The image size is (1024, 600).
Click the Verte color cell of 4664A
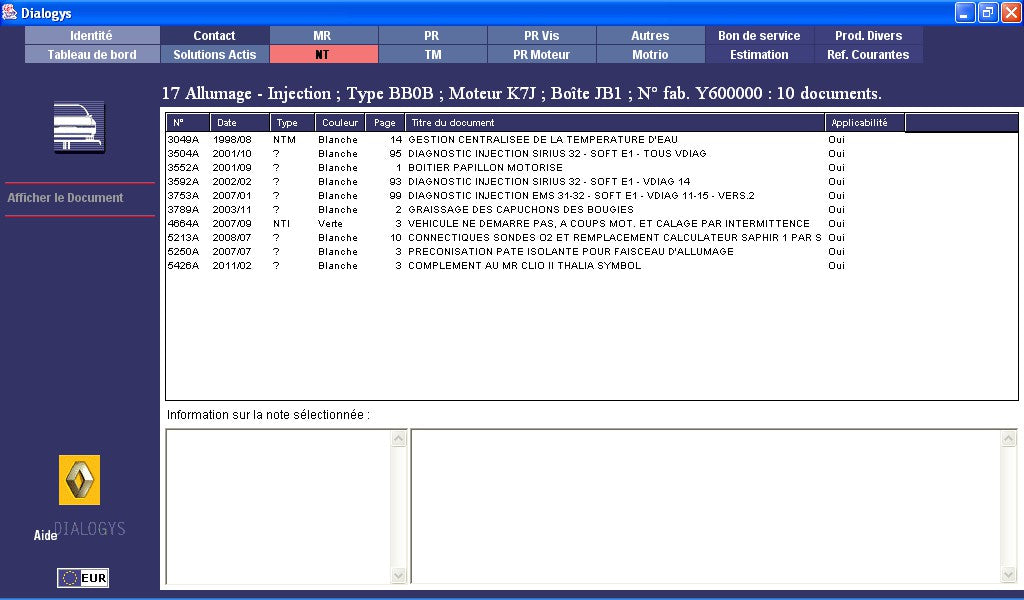click(330, 224)
